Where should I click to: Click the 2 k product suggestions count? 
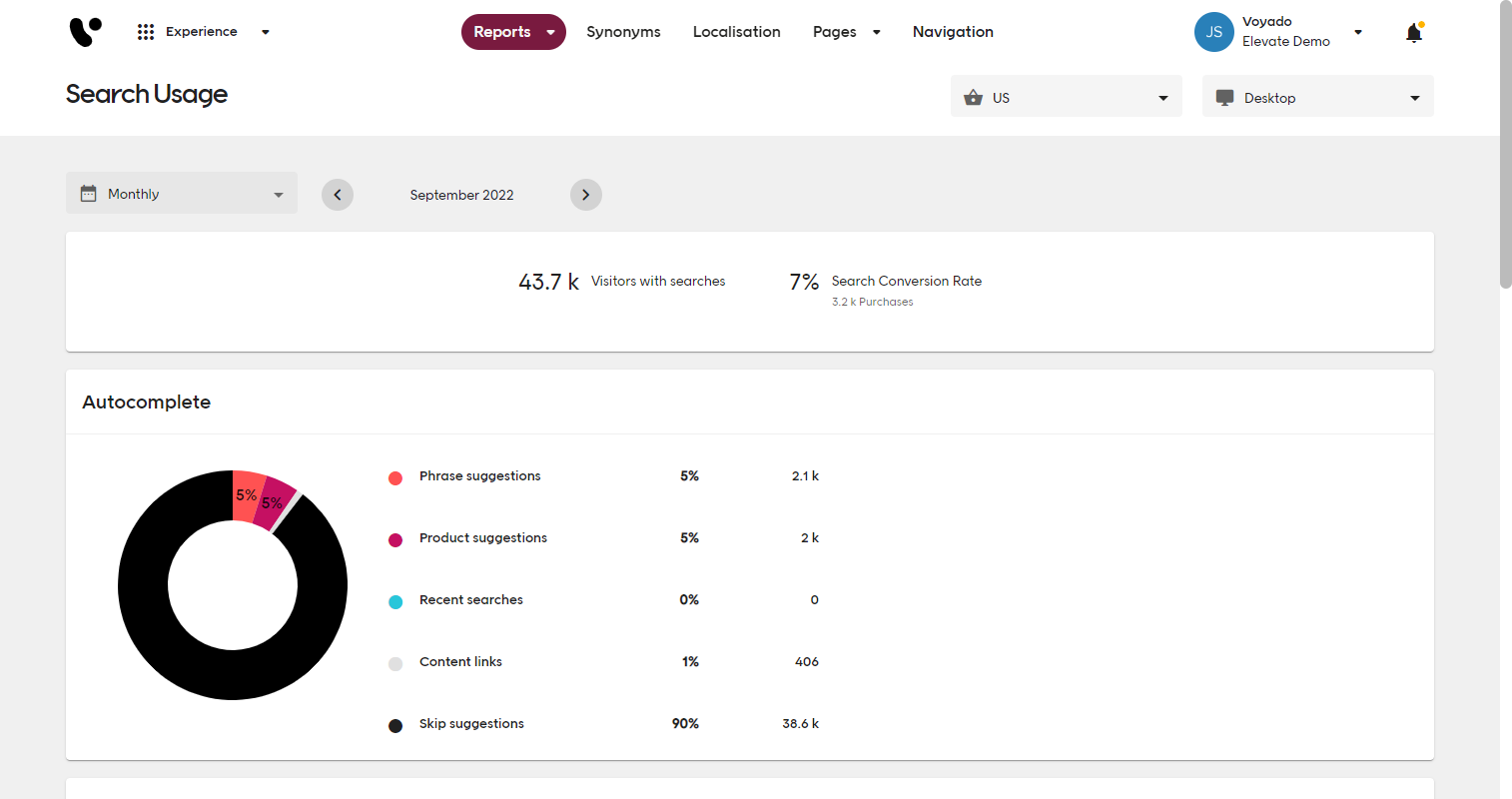pyautogui.click(x=810, y=538)
